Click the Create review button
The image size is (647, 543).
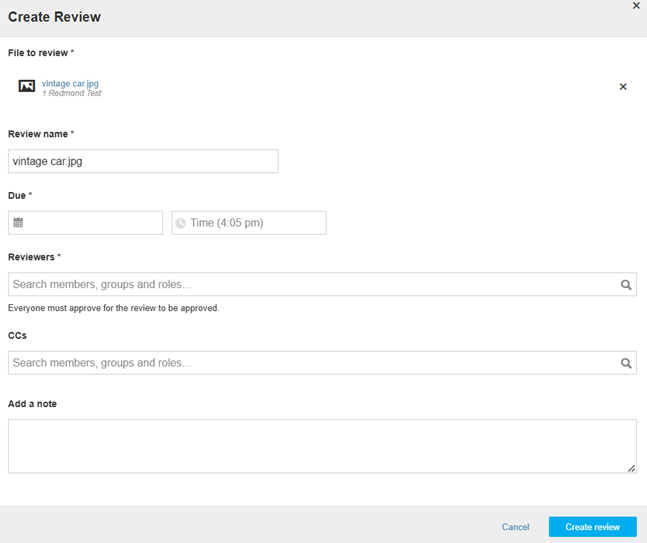coord(593,527)
